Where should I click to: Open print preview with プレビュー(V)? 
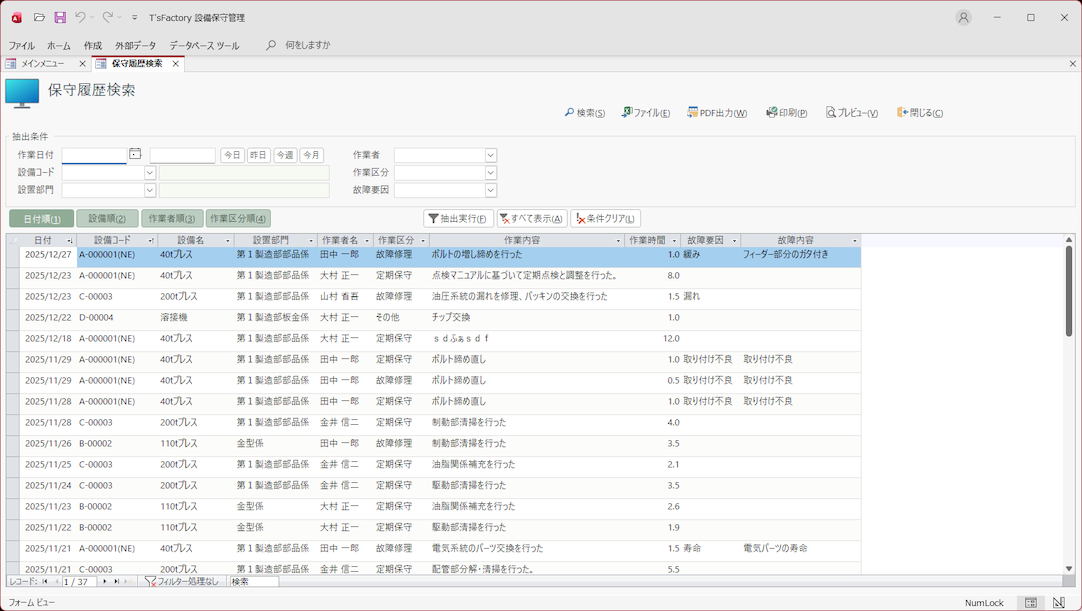coord(851,113)
